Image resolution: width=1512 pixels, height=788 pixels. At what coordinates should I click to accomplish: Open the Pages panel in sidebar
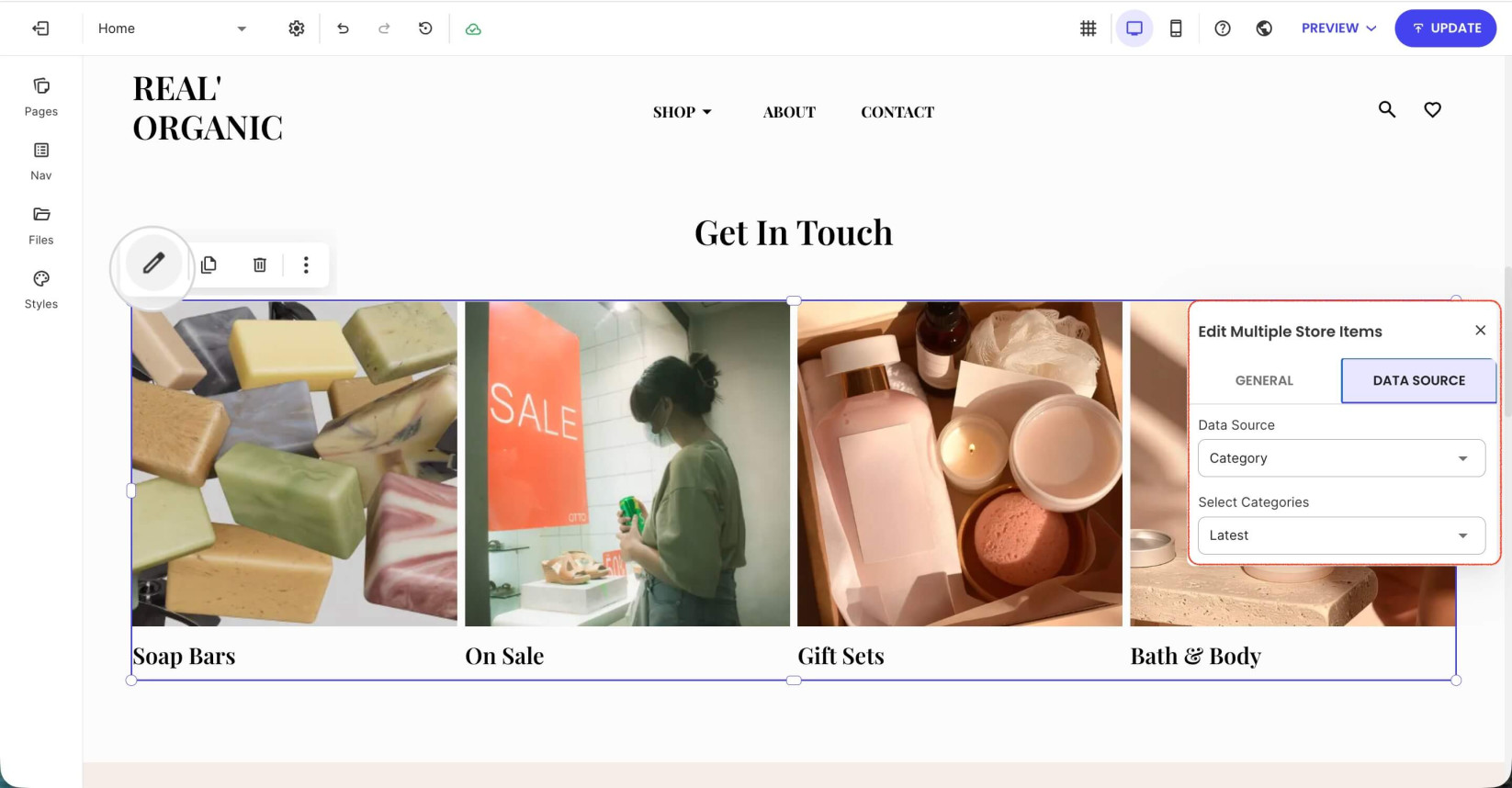(41, 97)
